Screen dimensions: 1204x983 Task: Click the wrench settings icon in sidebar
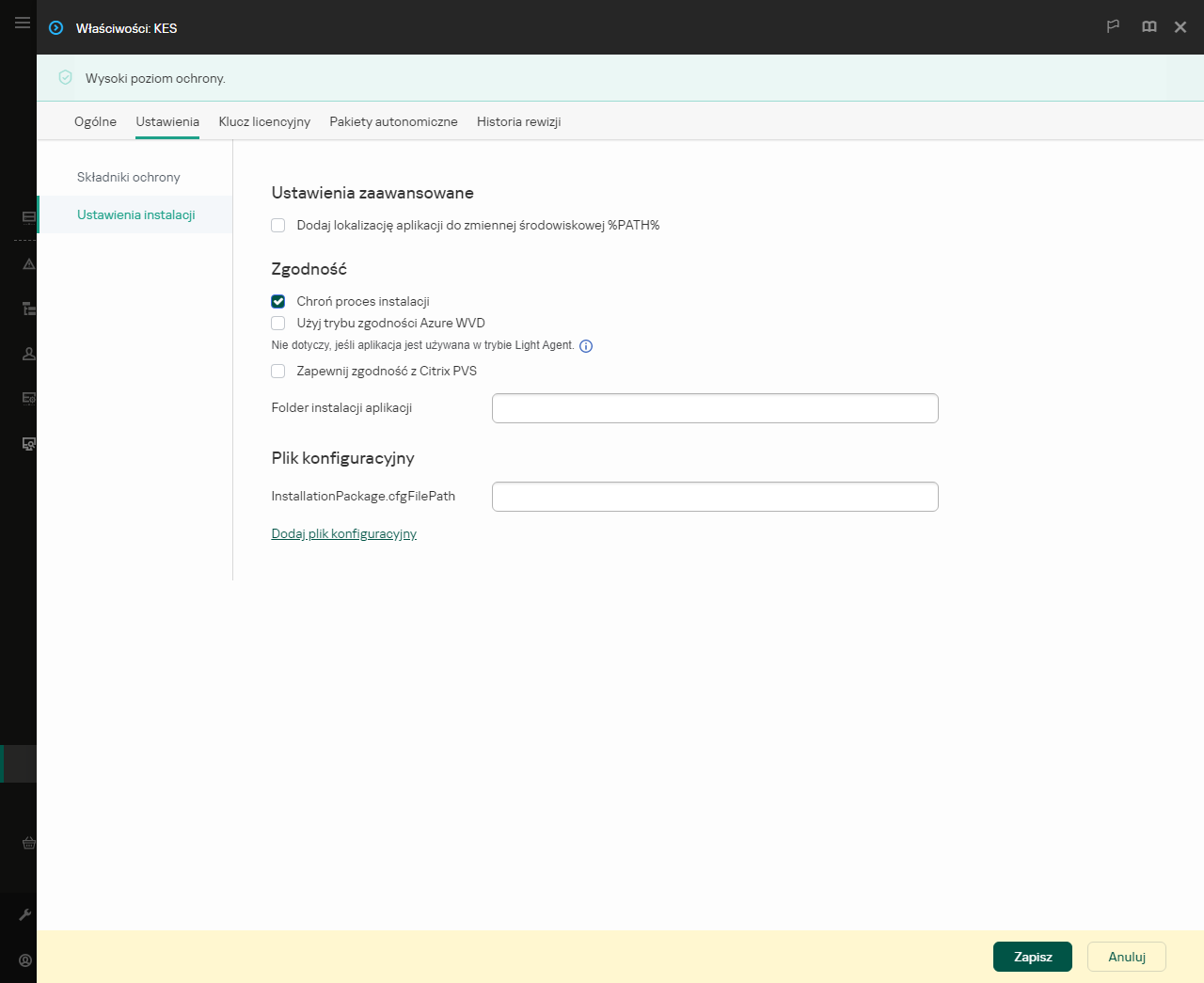pyautogui.click(x=27, y=913)
